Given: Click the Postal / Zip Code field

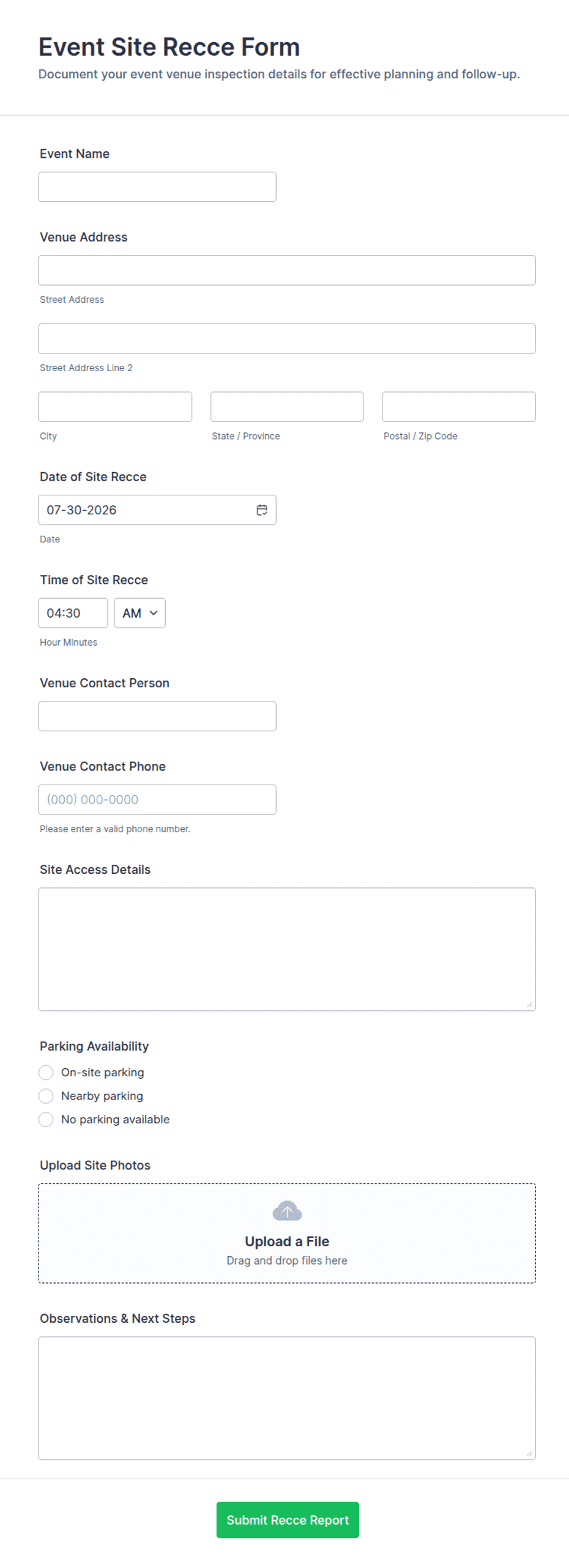Looking at the screenshot, I should (x=459, y=407).
